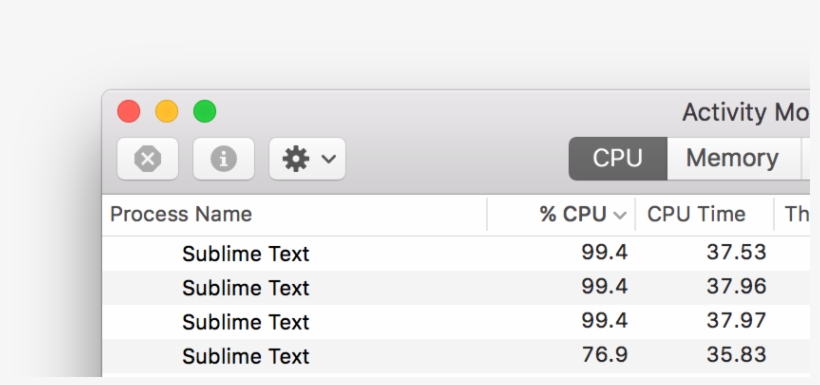Switch to the CPU tab
The height and width of the screenshot is (385, 820).
coord(618,158)
